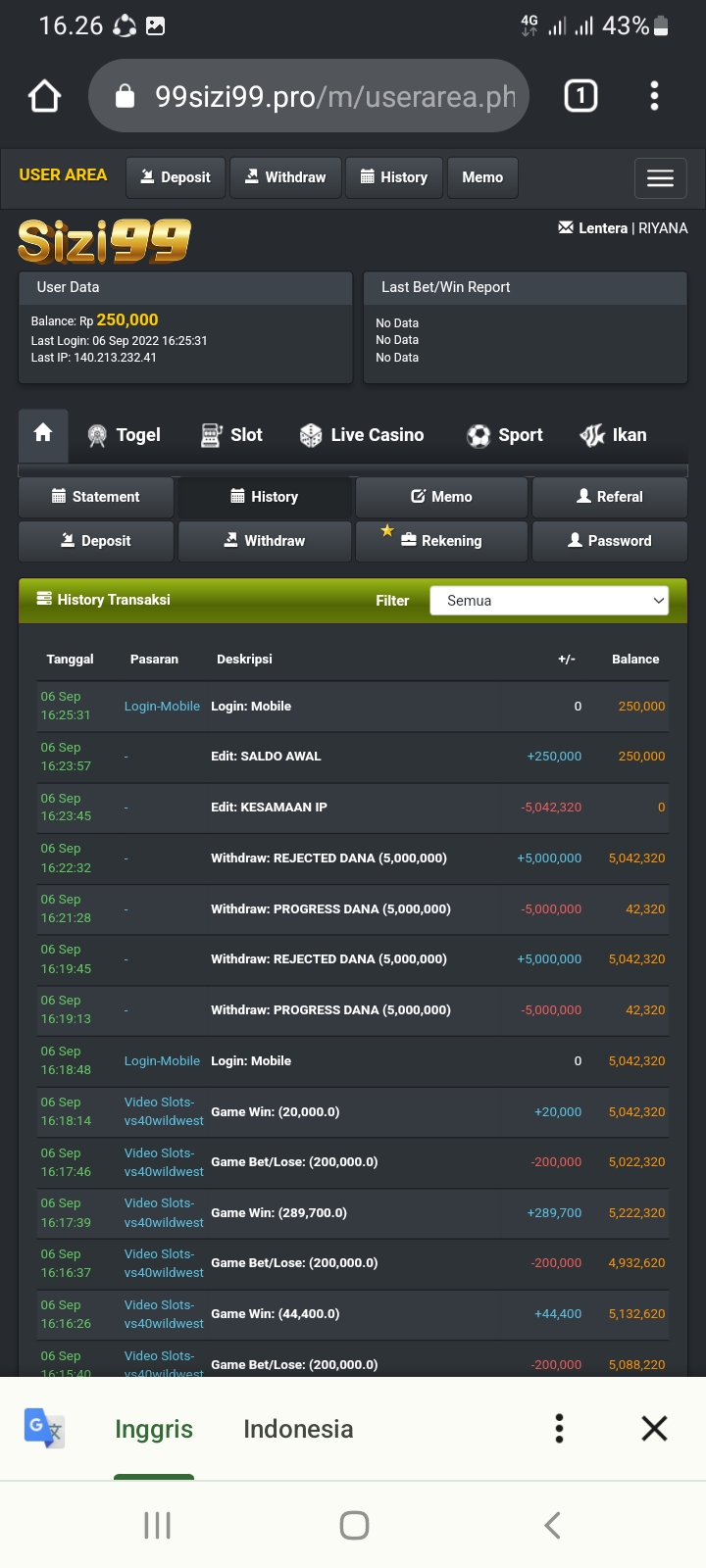Open the Semua filter dropdown
This screenshot has height=1568, width=706.
click(x=549, y=601)
